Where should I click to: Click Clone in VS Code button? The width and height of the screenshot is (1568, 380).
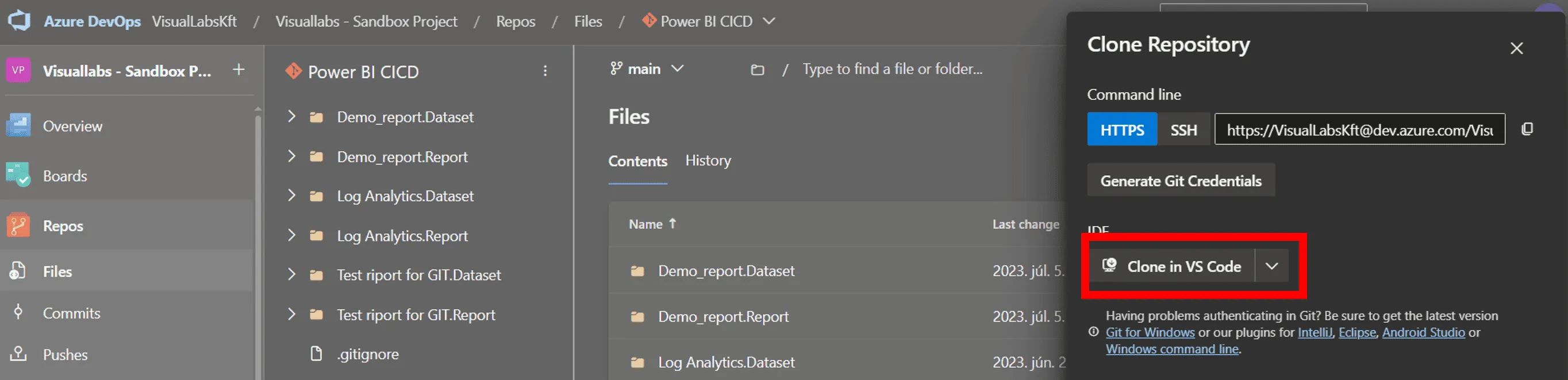[x=1171, y=266]
